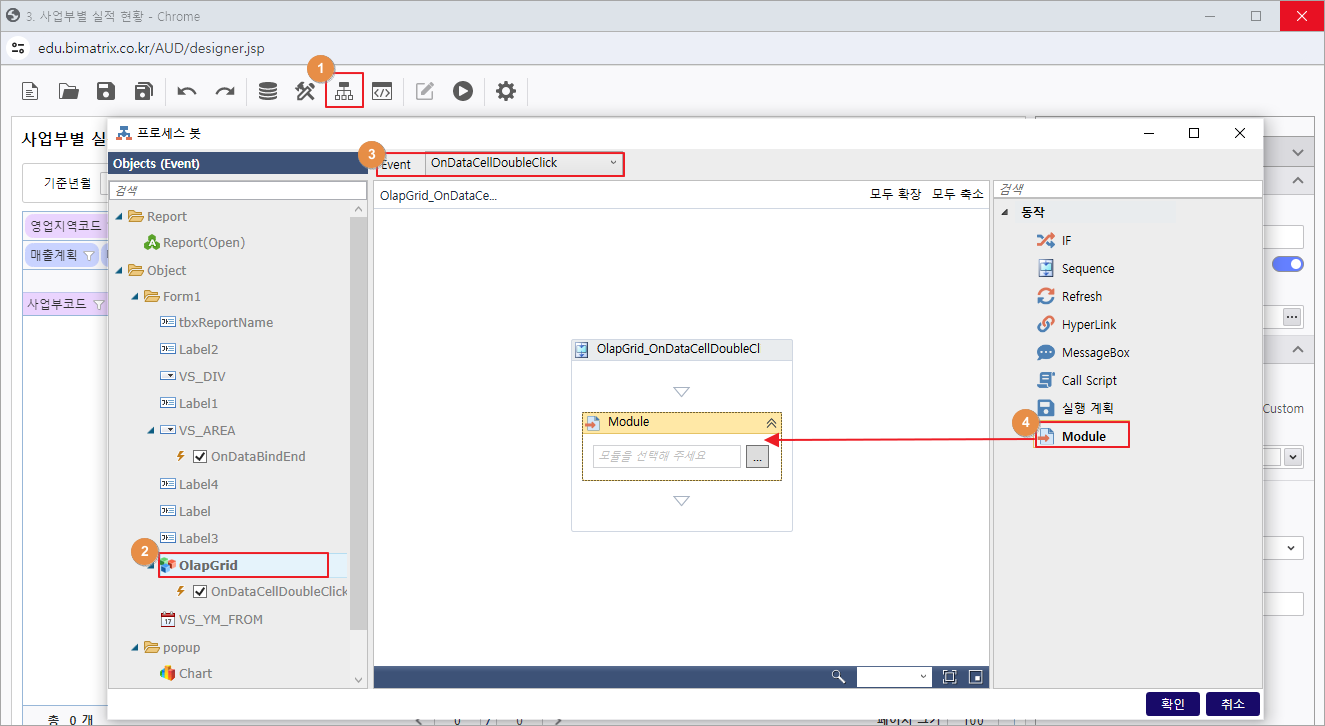Click the undo arrow icon
The image size is (1325, 726).
point(187,91)
